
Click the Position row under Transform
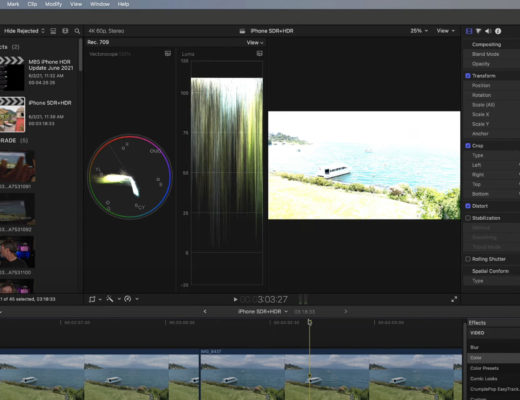[x=491, y=85]
